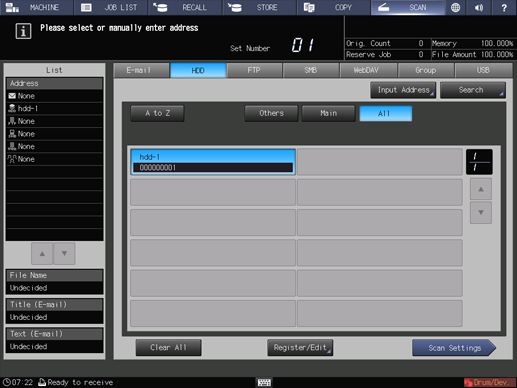Click the Clear All button
This screenshot has height=388, width=517.
[168, 348]
